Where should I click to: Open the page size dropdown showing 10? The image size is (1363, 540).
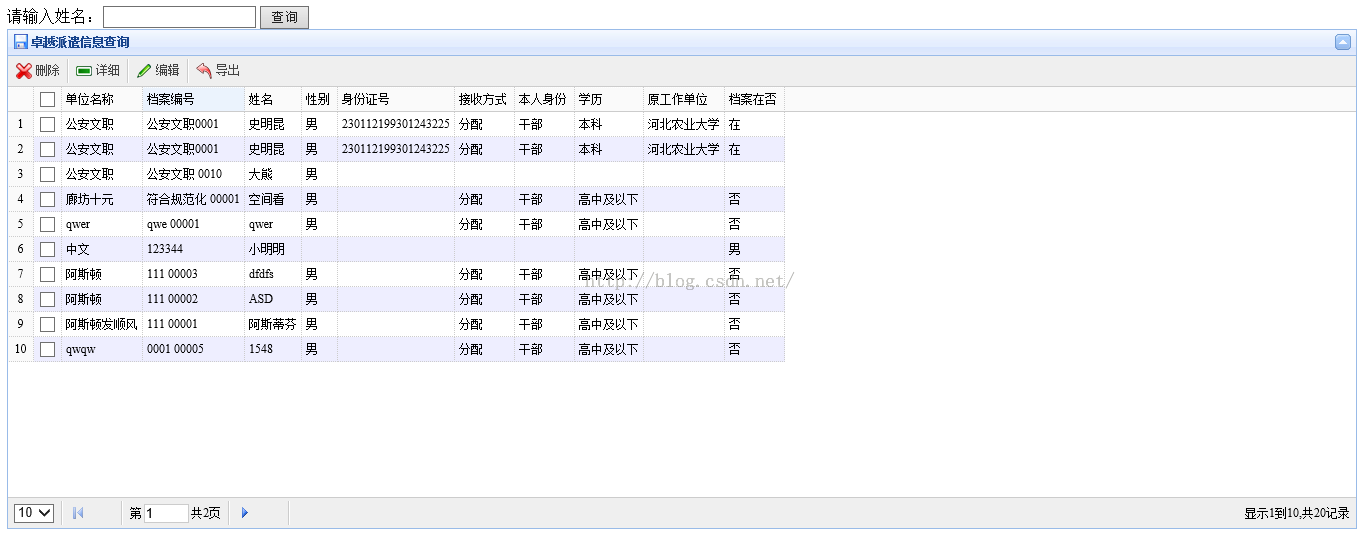[34, 513]
